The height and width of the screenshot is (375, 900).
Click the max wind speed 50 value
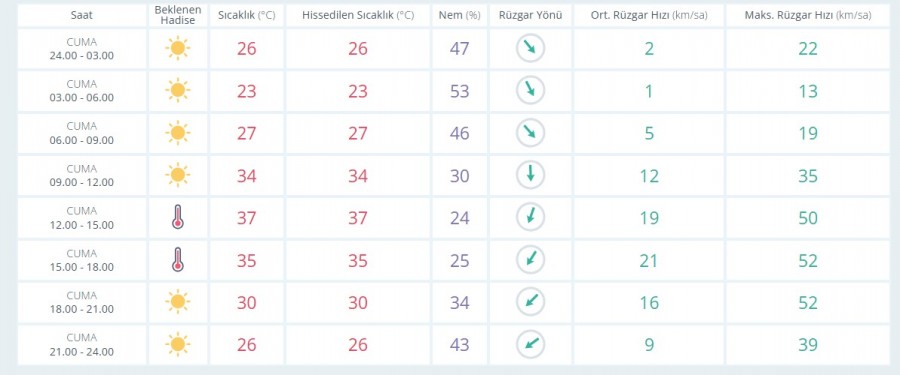(808, 218)
